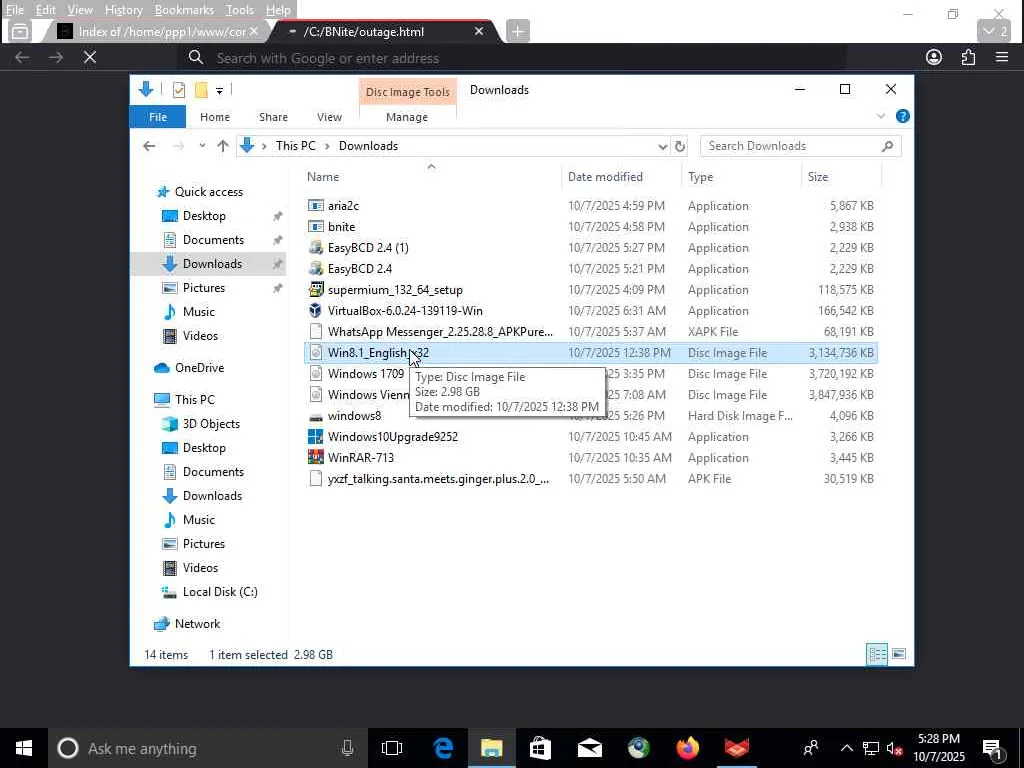This screenshot has width=1024, height=768.
Task: Select EasyBCD 2.4 (1) installer
Action: [368, 248]
